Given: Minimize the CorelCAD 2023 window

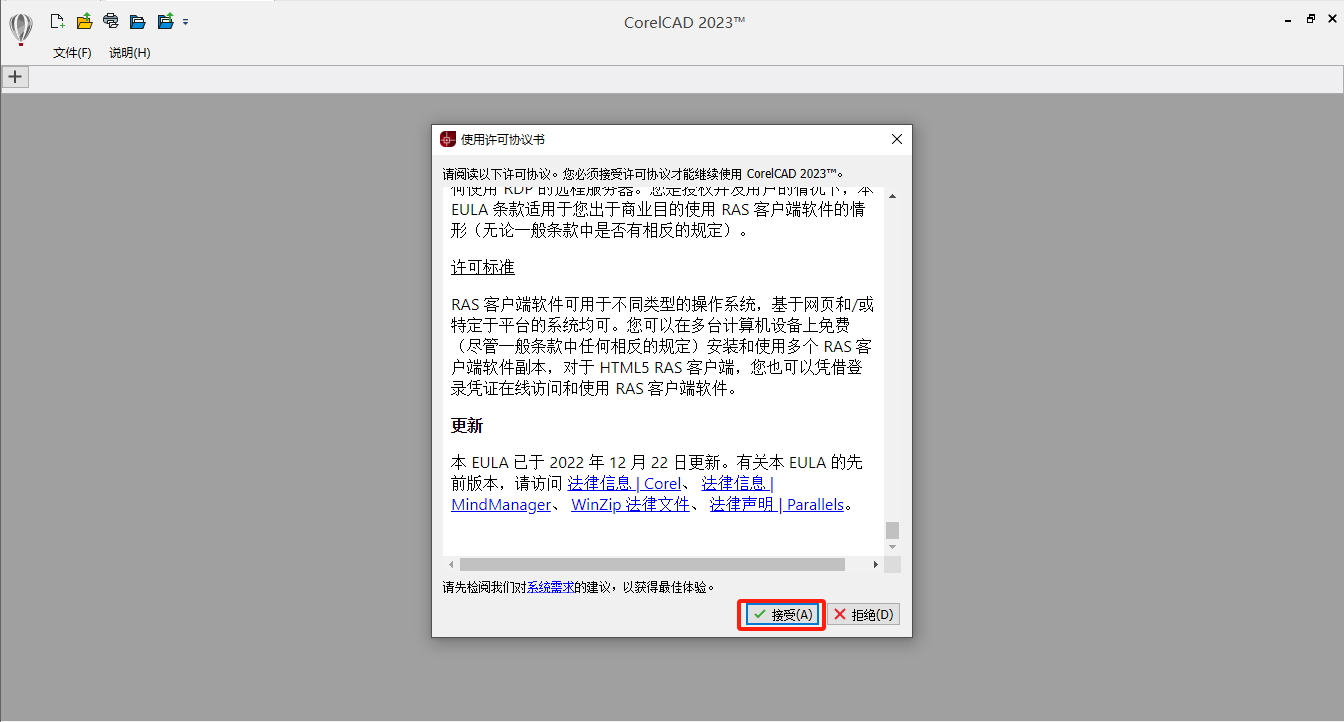Looking at the screenshot, I should coord(1289,18).
